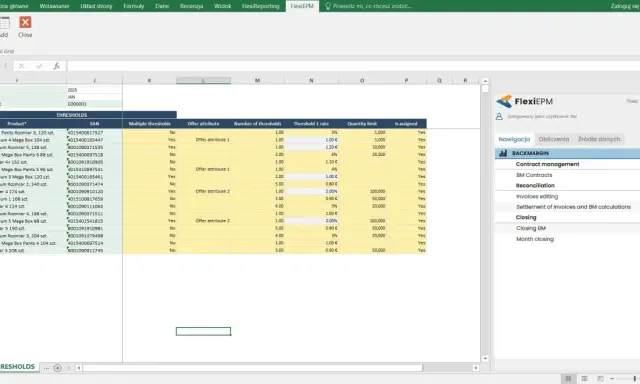Click the lightbulb Tell me icon
Screen dimensions: 640x384
click(327, 6)
